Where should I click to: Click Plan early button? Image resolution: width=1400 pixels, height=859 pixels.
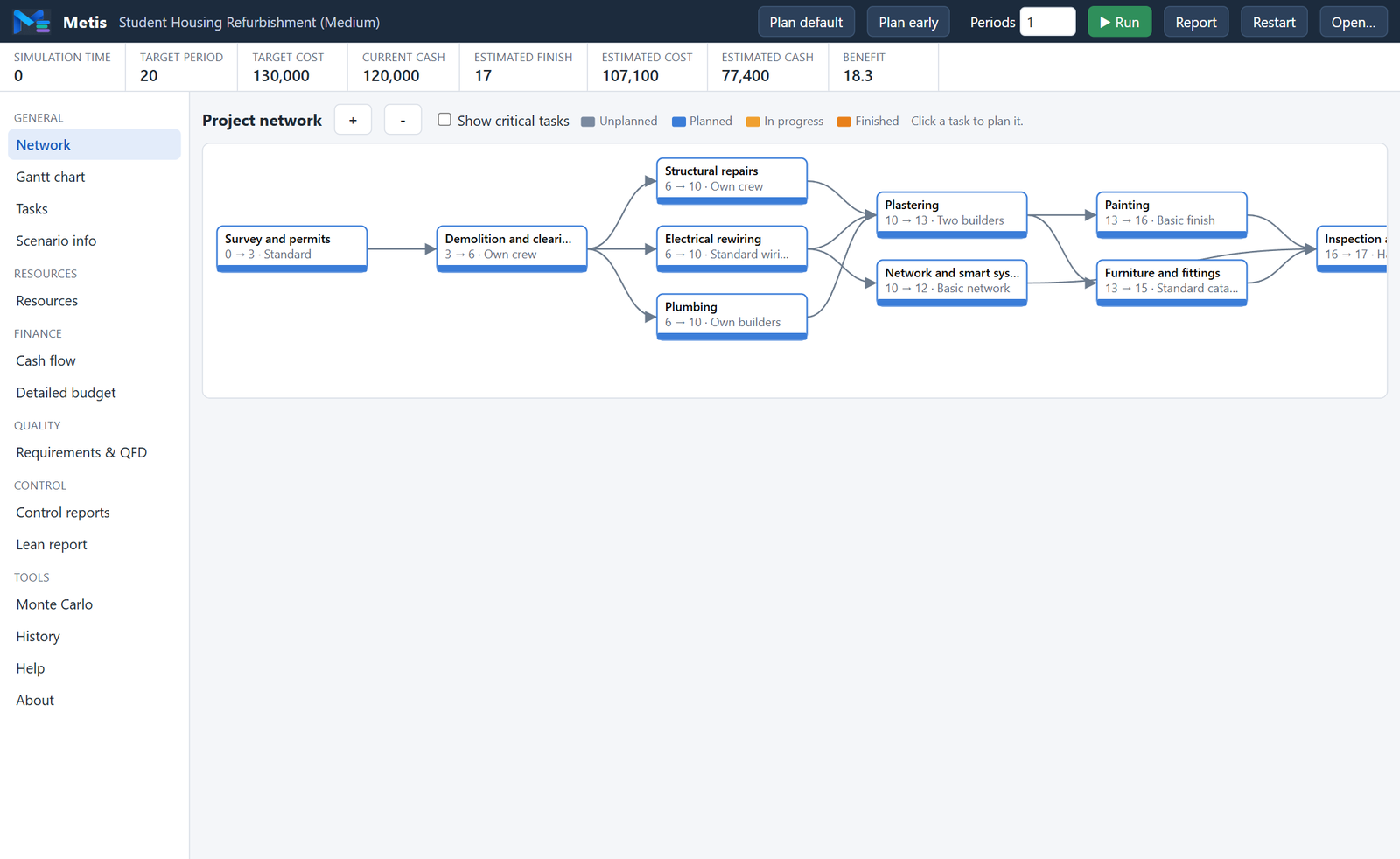coord(908,22)
